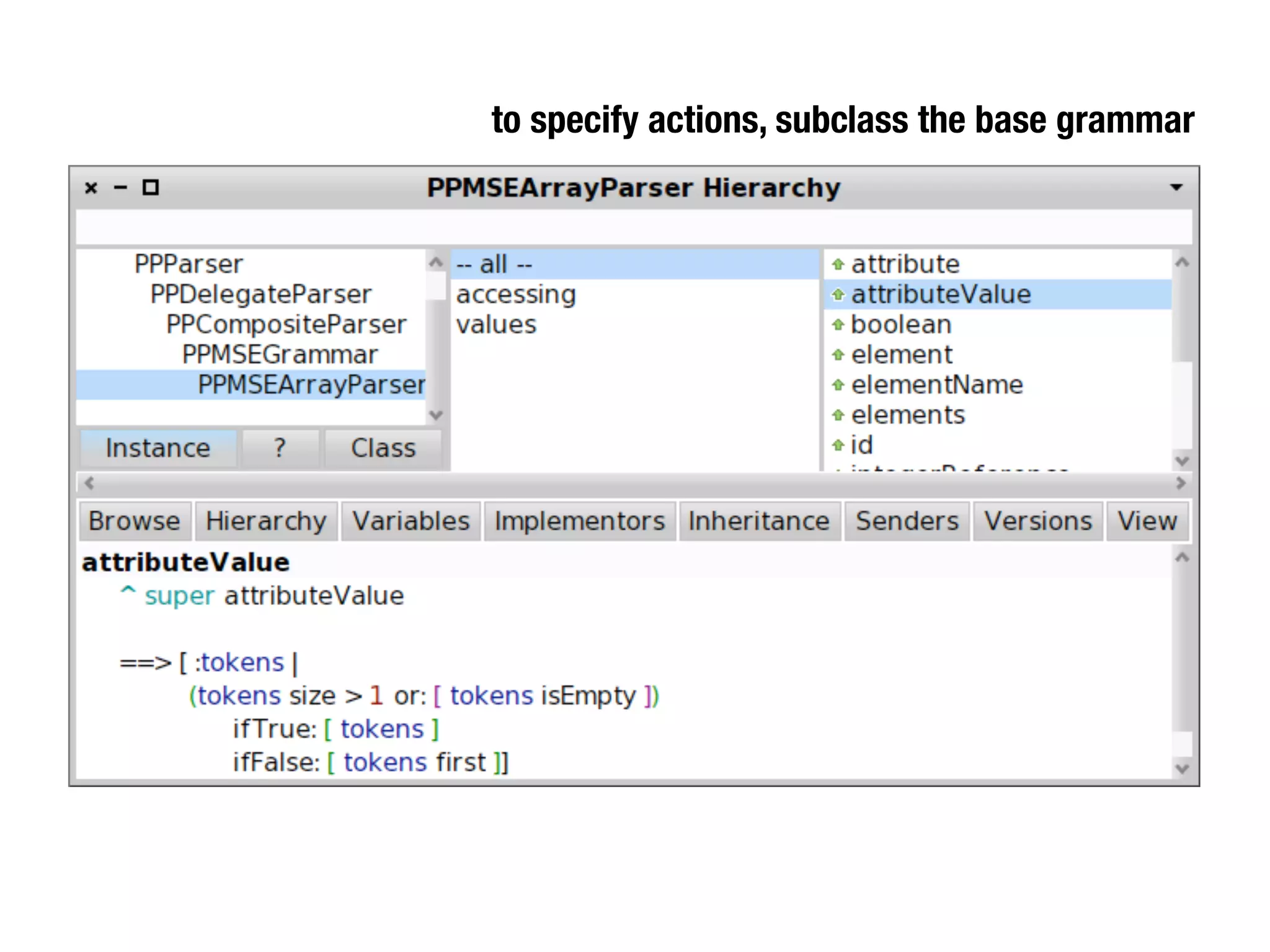1270x952 pixels.
Task: Select the elementName method
Action: [998, 385]
